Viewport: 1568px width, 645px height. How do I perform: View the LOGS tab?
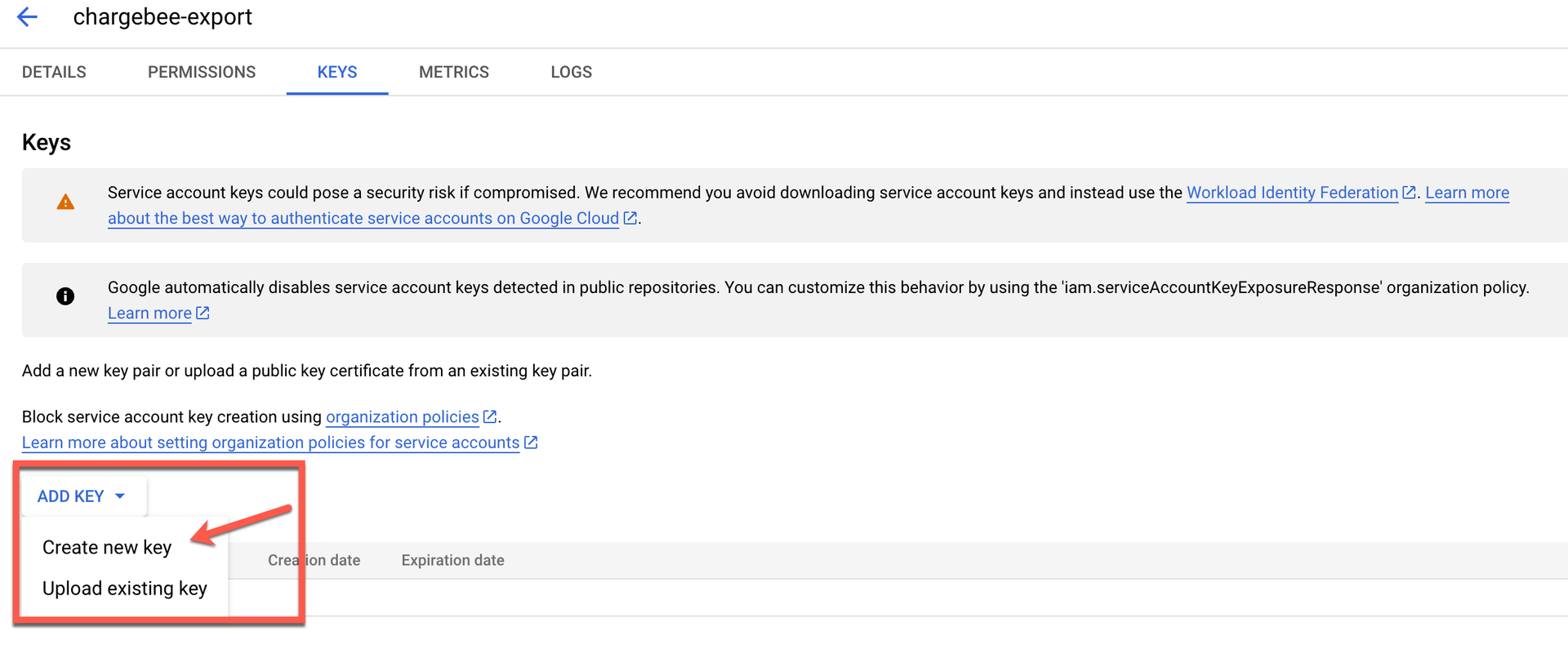[x=571, y=72]
